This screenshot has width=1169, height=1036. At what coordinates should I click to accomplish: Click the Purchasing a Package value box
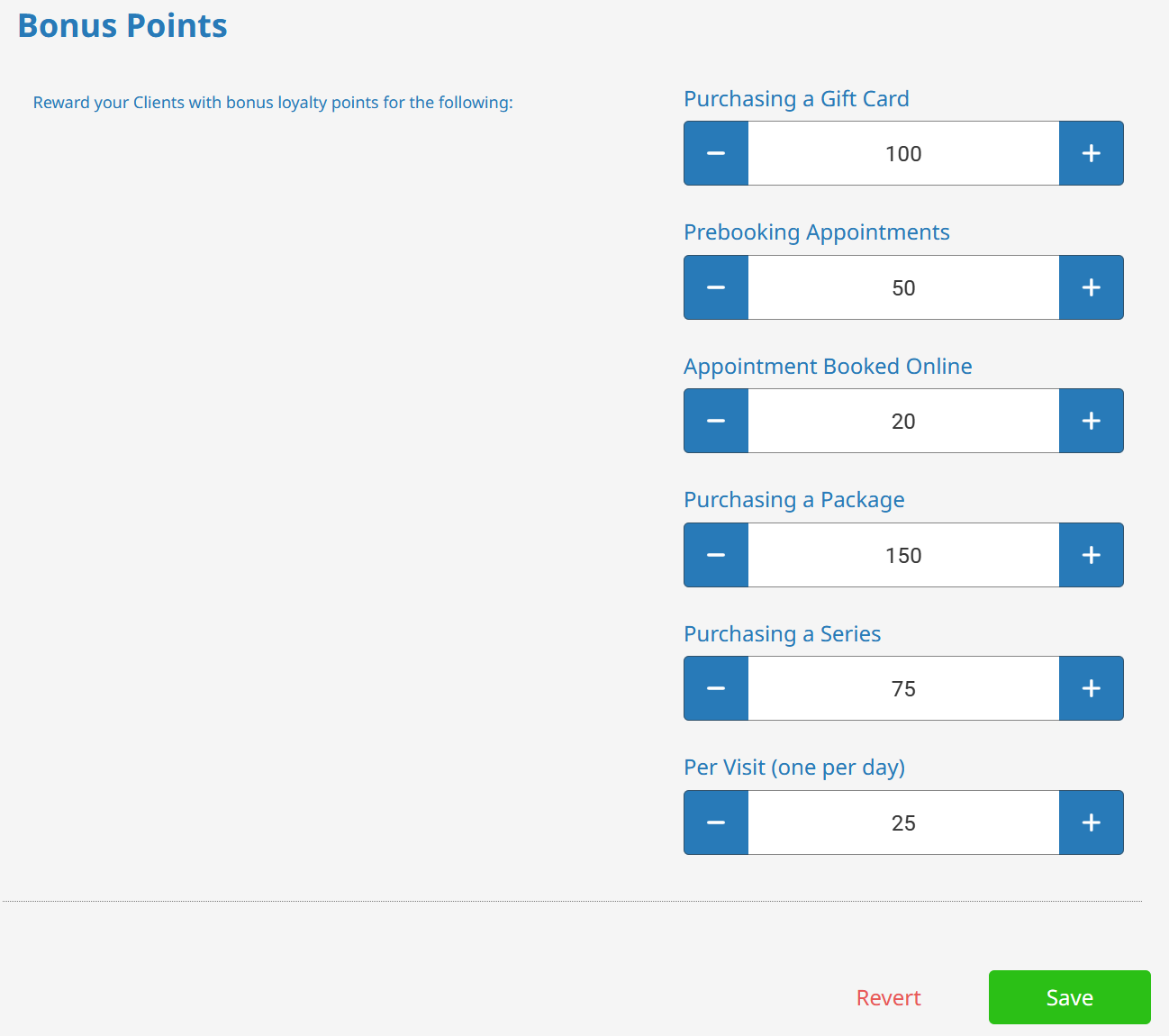tap(903, 555)
